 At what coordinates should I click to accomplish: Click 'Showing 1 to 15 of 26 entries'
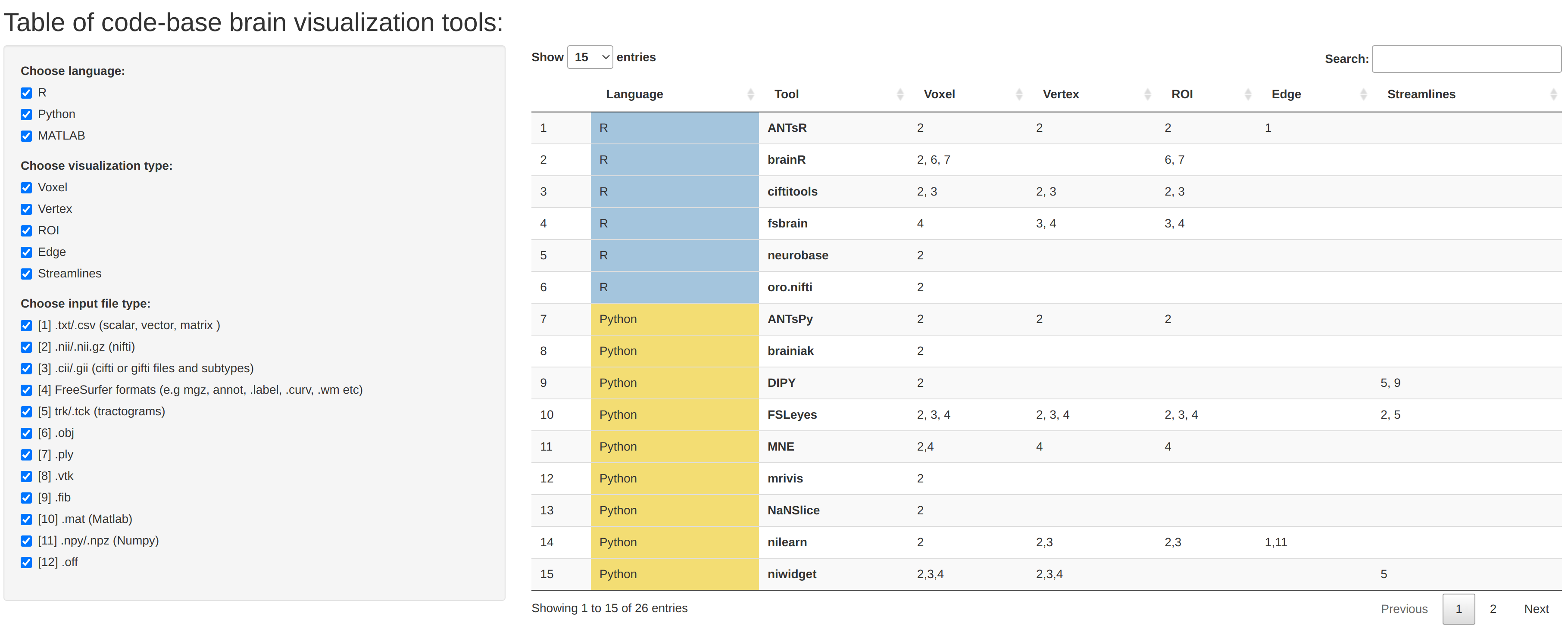pyautogui.click(x=609, y=608)
